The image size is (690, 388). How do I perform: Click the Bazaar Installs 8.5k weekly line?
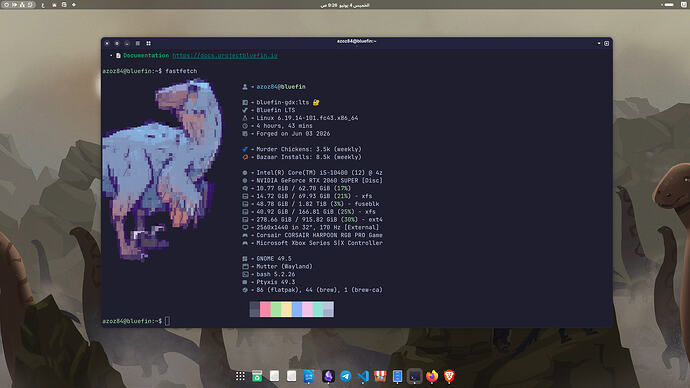[302, 157]
